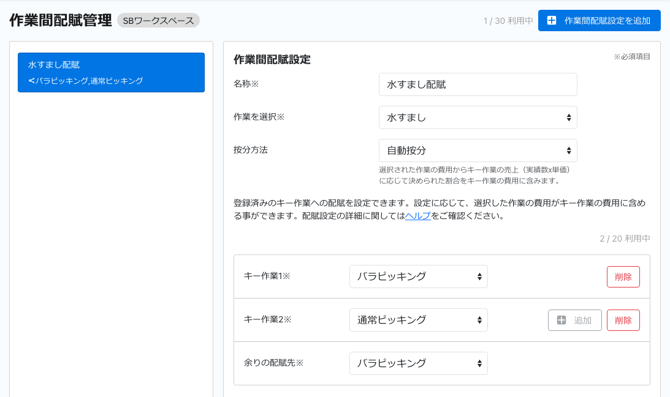Click the 1 / 30 利用中 counter text
The image size is (670, 397).
click(x=508, y=21)
